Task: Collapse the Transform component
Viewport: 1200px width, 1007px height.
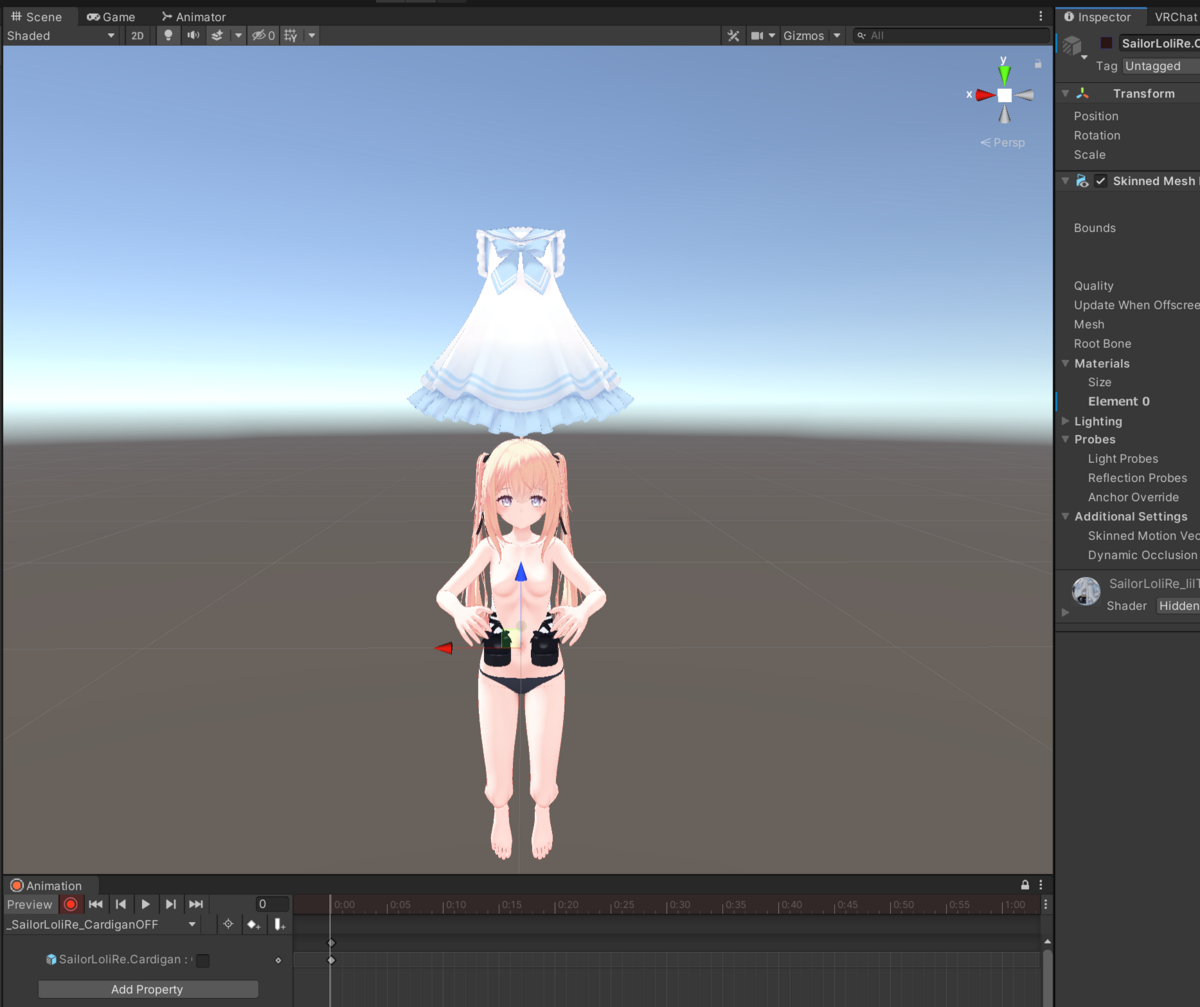Action: (x=1066, y=93)
